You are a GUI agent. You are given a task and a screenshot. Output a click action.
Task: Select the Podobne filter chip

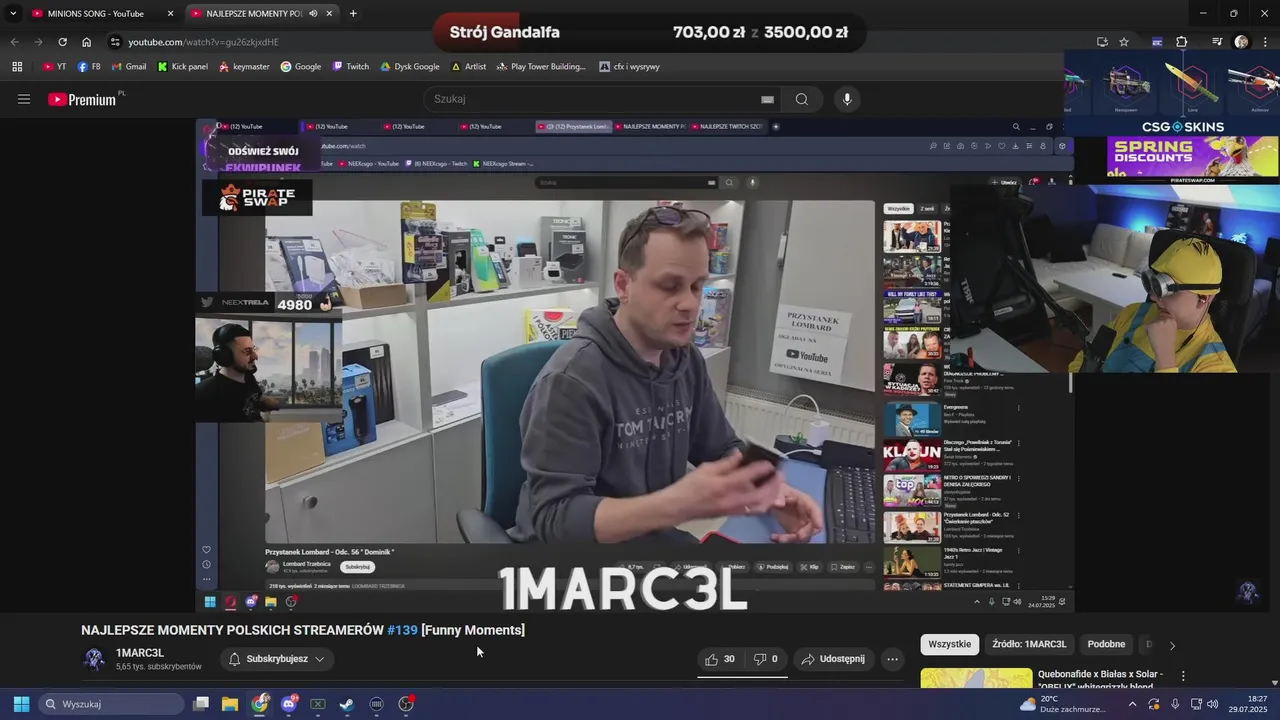(1106, 644)
